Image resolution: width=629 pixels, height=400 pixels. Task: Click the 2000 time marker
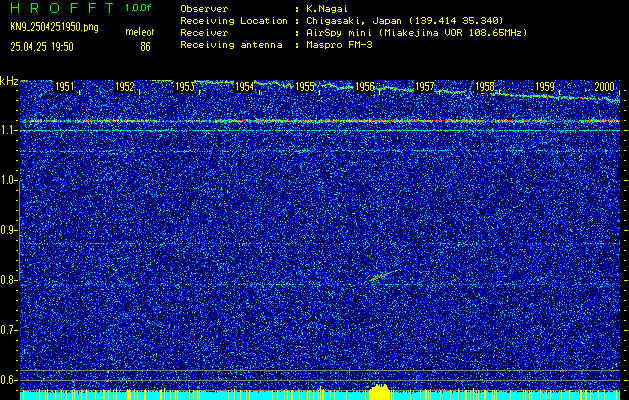[x=605, y=87]
